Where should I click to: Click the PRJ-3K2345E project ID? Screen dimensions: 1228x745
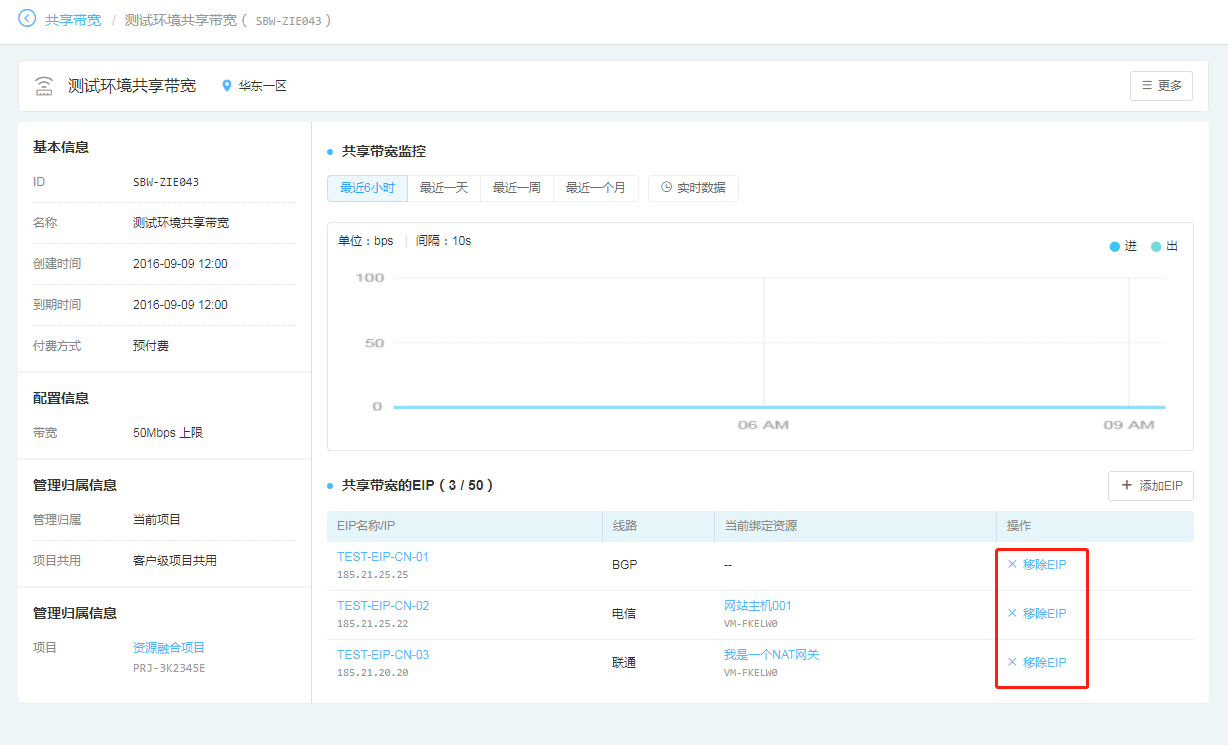point(169,668)
